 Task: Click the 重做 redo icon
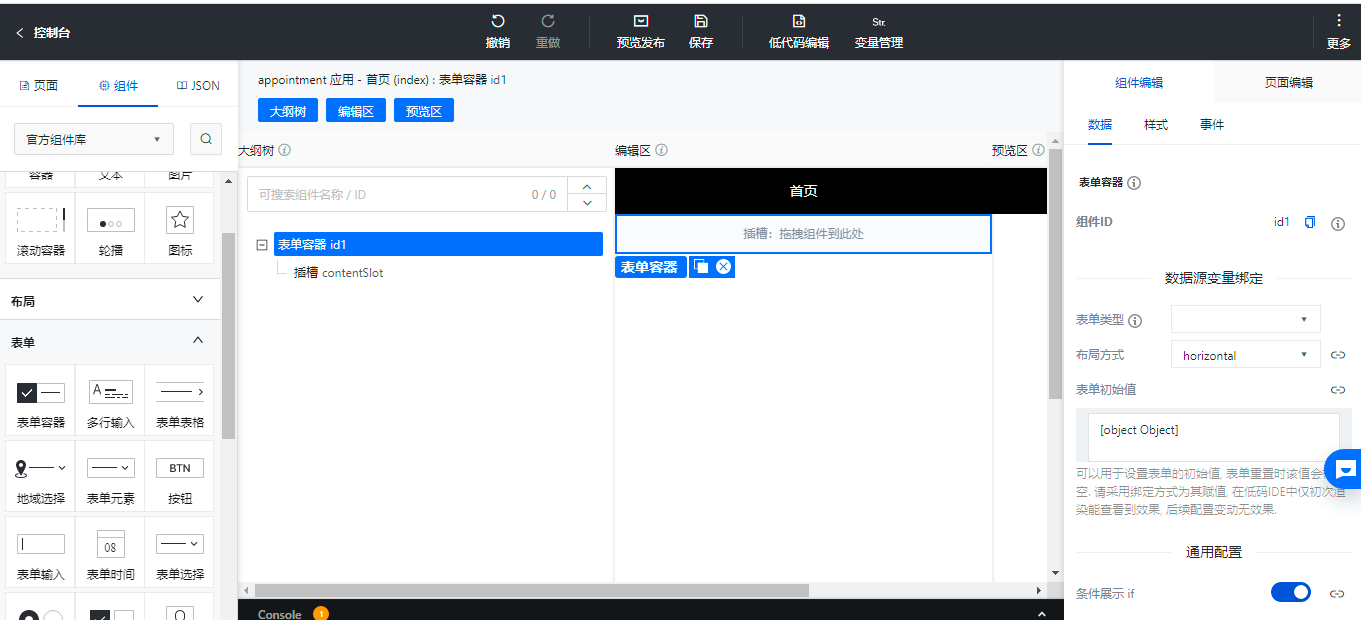point(548,21)
